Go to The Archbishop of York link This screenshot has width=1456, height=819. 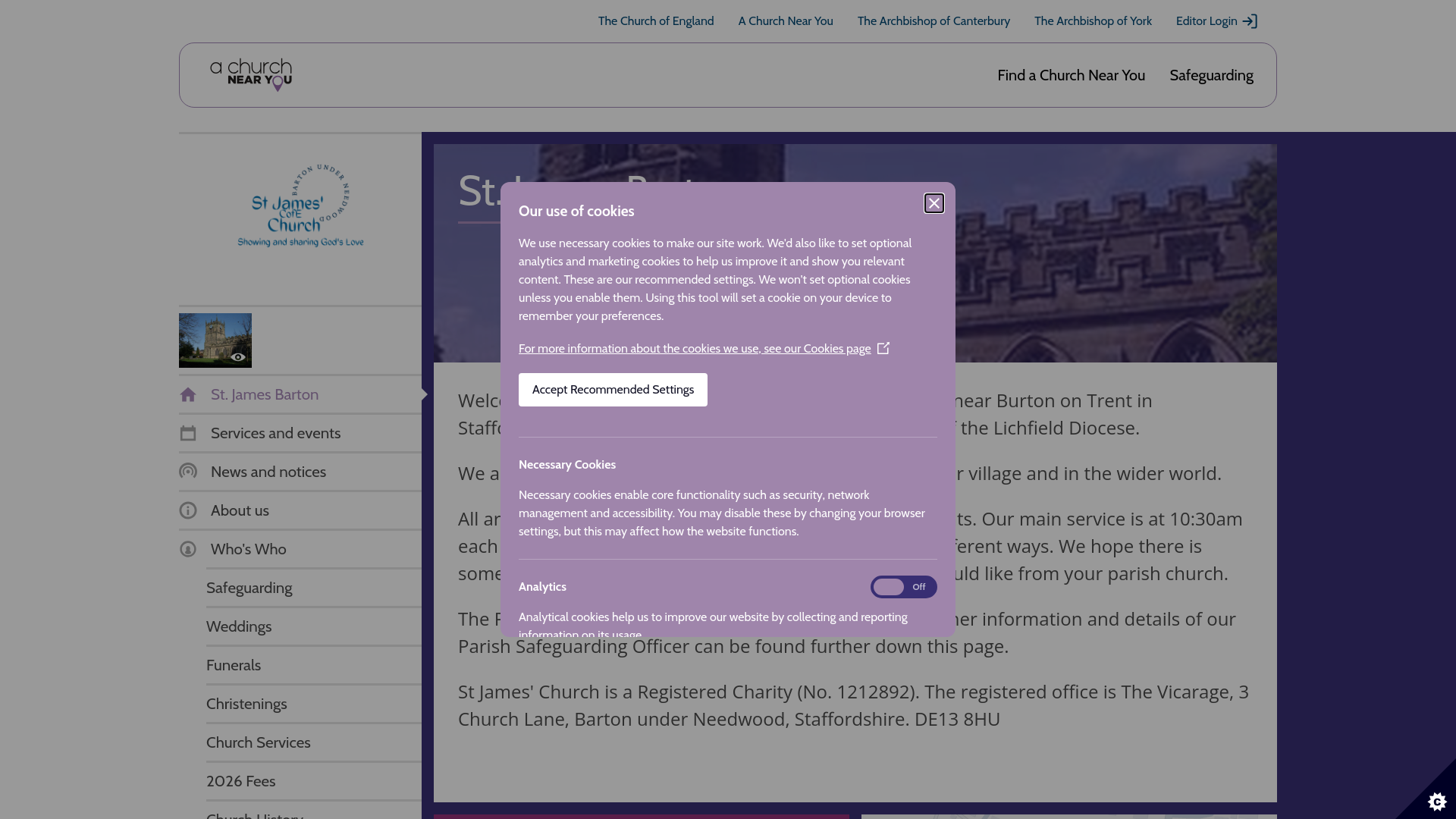click(1093, 21)
